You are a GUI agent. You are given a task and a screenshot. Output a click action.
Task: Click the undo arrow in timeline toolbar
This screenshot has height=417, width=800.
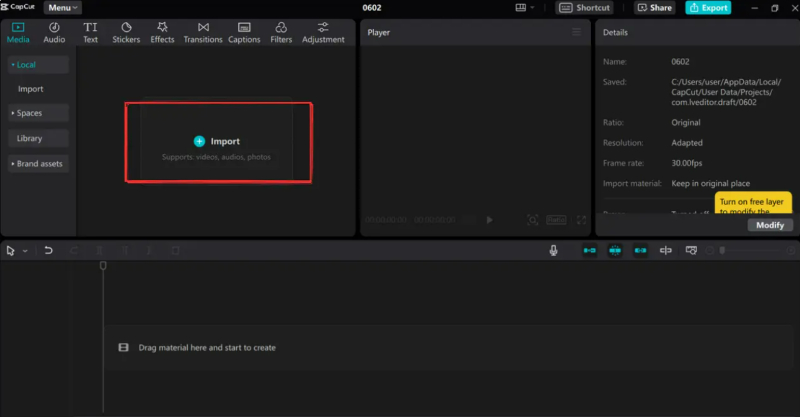(48, 250)
